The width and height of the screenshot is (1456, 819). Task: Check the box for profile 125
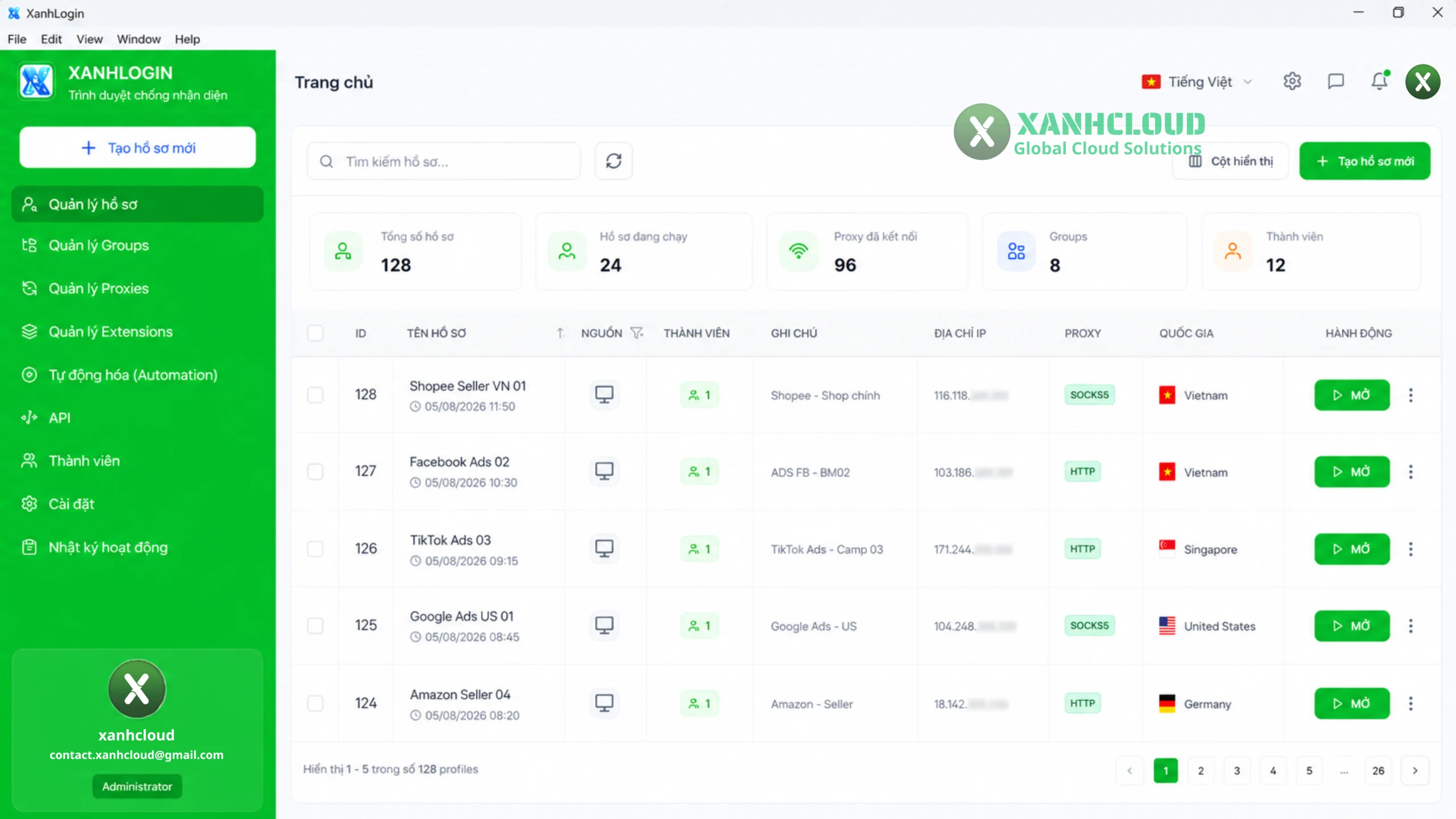315,626
